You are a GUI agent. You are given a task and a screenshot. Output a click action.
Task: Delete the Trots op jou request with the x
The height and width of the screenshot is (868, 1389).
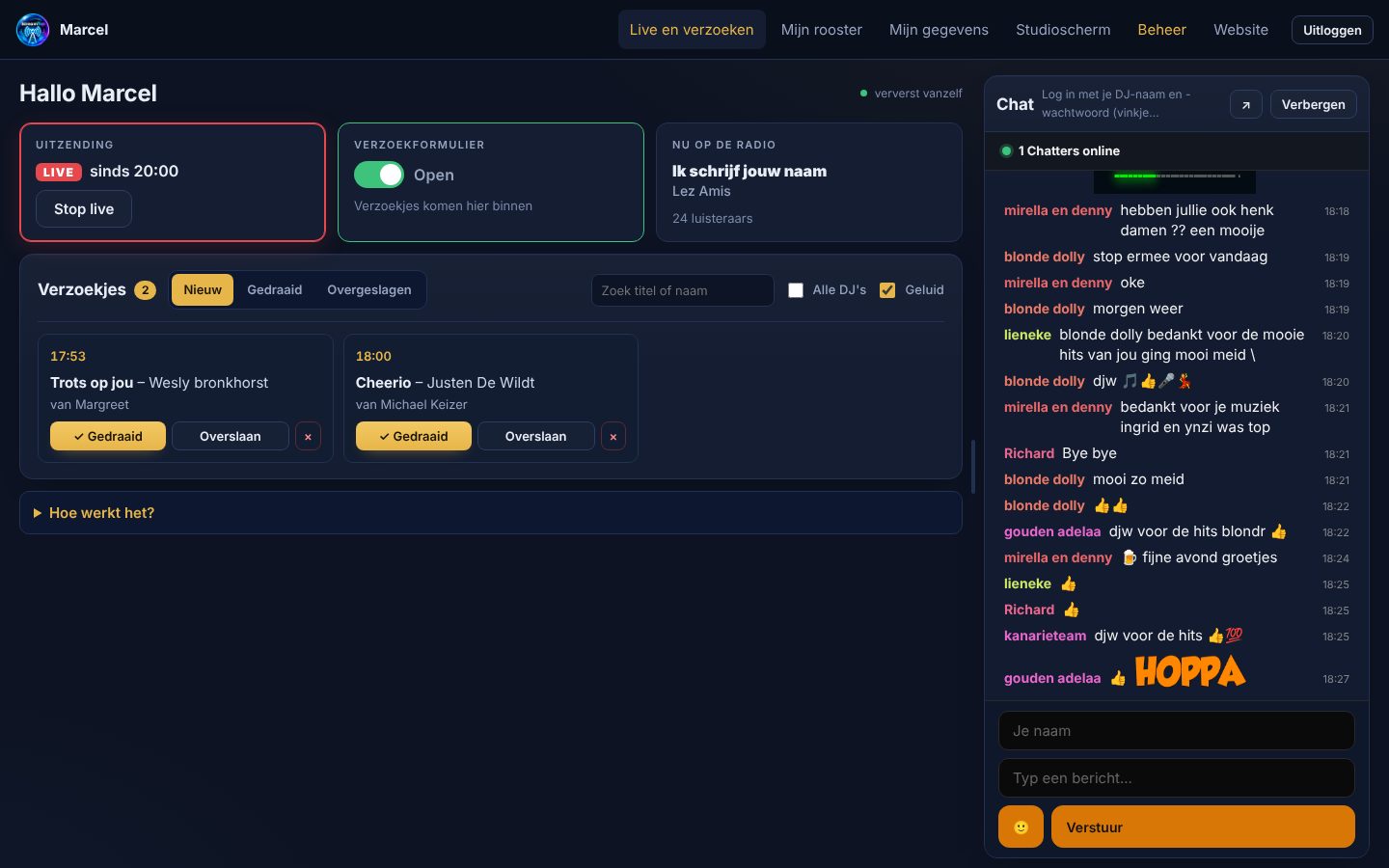pos(308,436)
